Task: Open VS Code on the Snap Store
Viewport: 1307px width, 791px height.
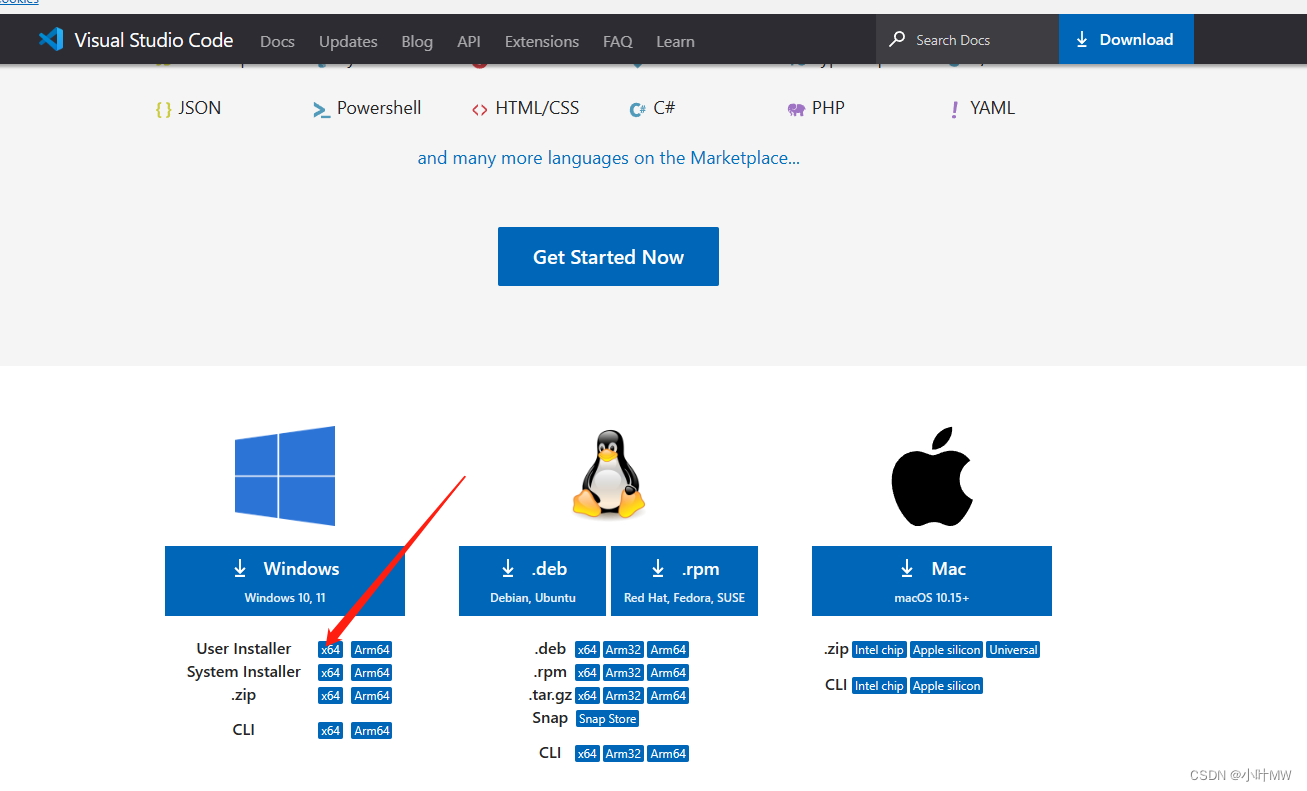Action: [607, 718]
